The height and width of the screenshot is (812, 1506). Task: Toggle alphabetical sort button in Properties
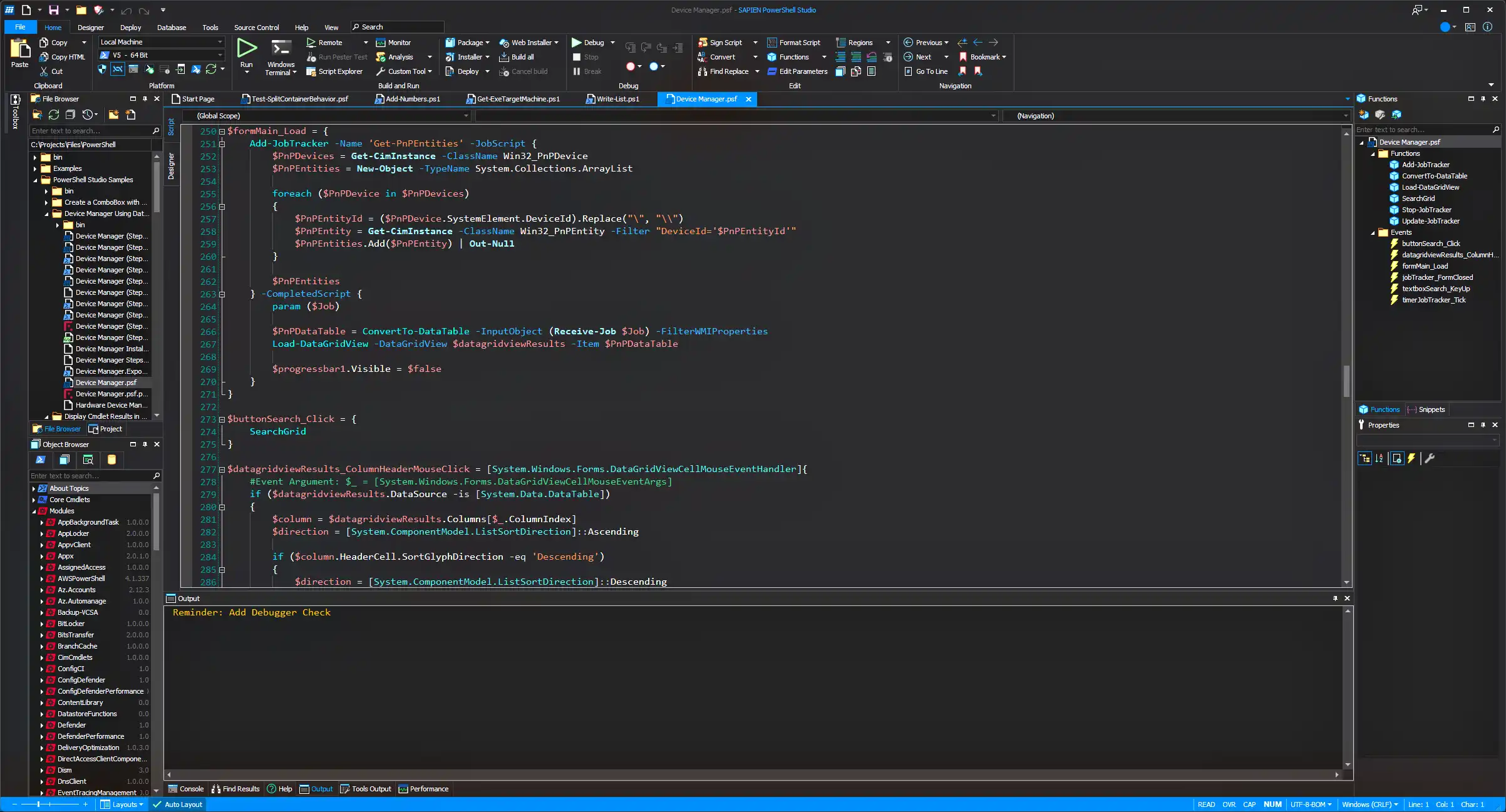pos(1379,458)
